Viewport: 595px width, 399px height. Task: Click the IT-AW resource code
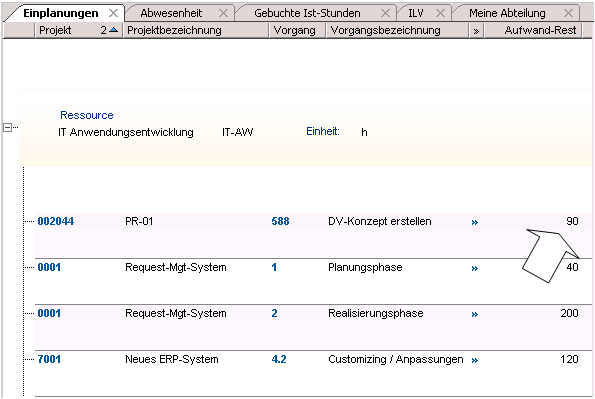[x=238, y=132]
